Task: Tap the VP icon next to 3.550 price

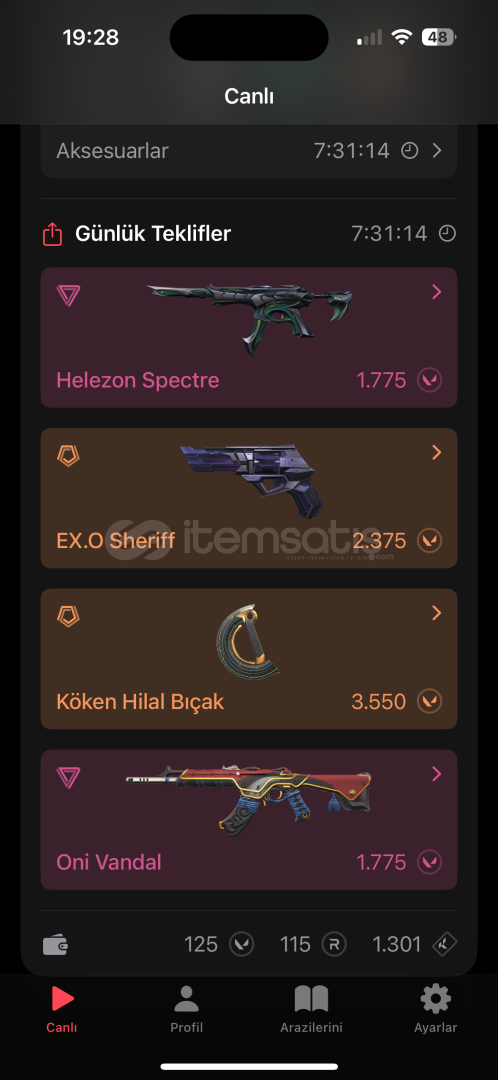Action: (x=430, y=702)
